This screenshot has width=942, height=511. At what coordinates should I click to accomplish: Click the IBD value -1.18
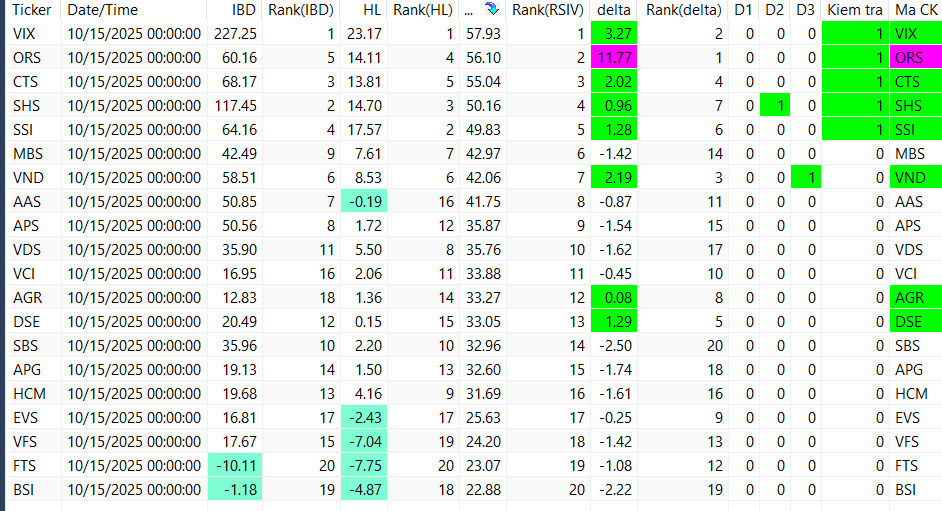[x=236, y=490]
